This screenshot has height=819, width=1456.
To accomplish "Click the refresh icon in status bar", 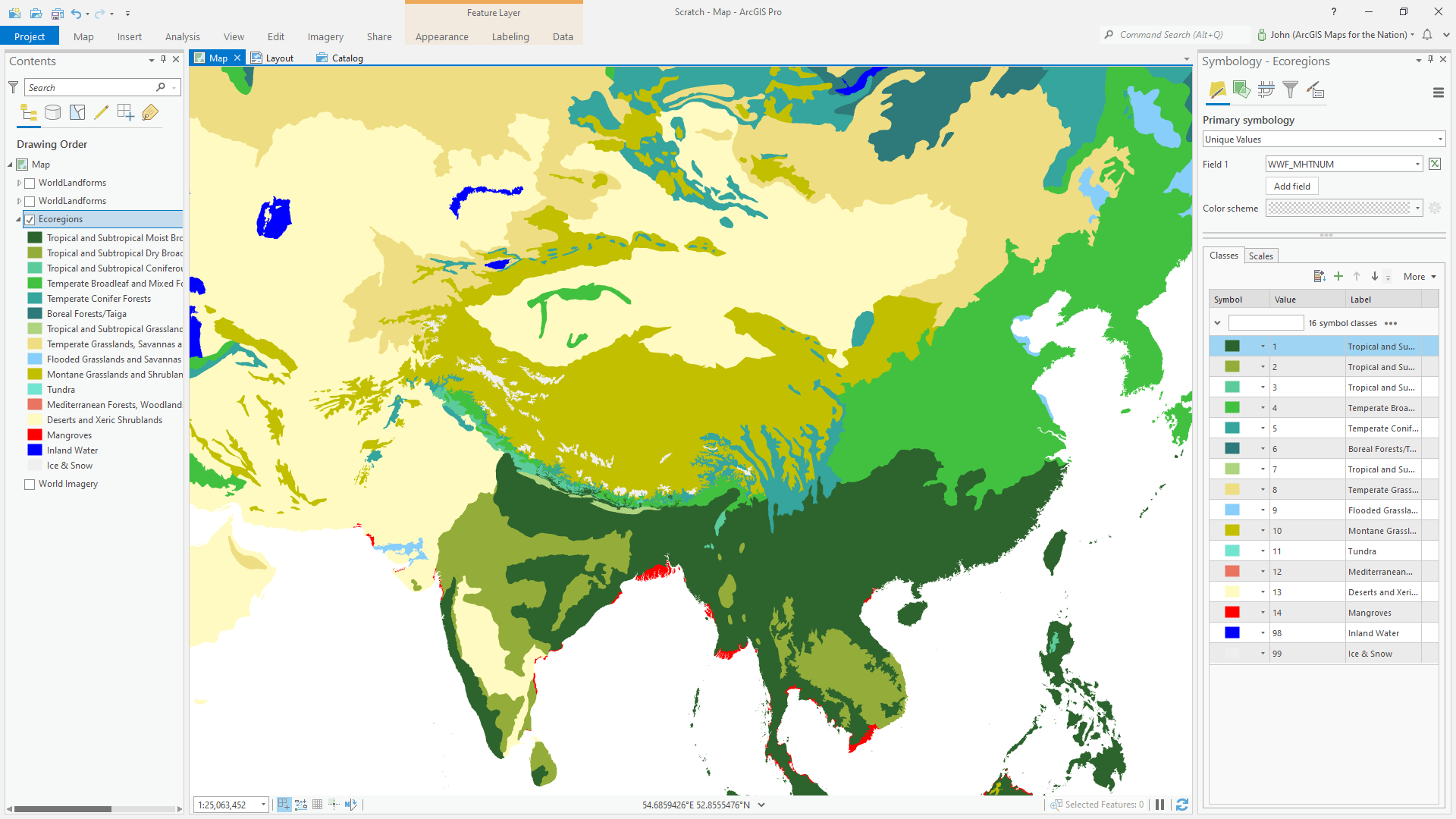I will point(1182,805).
